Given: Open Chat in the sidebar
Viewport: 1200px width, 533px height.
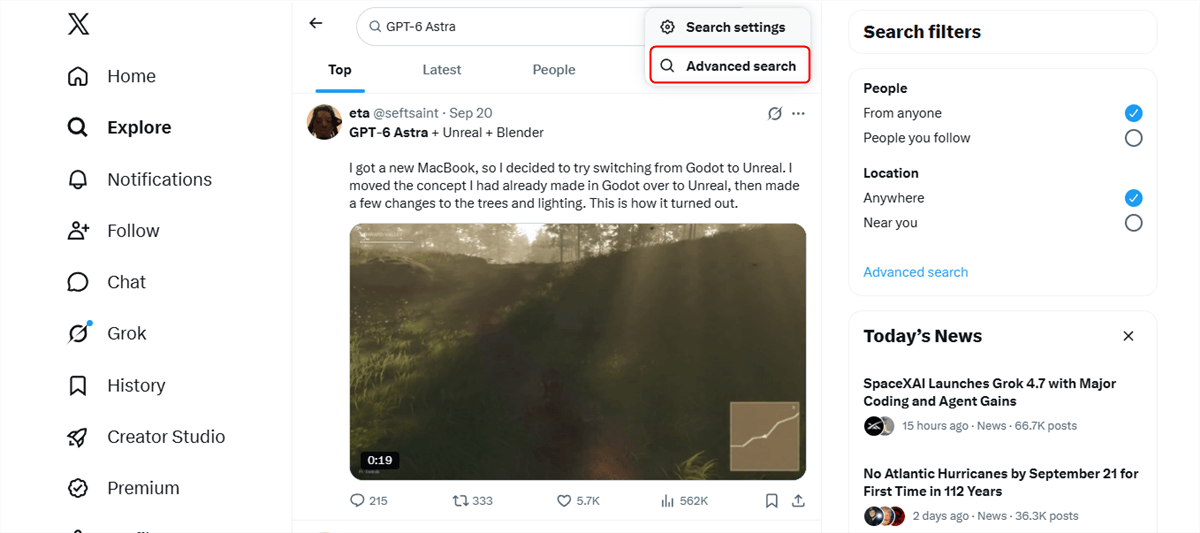Looking at the screenshot, I should 106,282.
